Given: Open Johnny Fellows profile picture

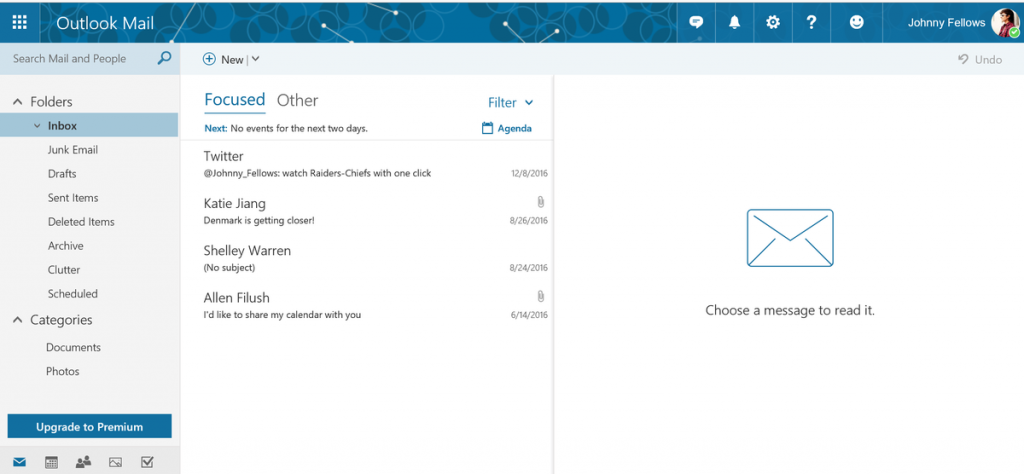Looking at the screenshot, I should click(1005, 23).
